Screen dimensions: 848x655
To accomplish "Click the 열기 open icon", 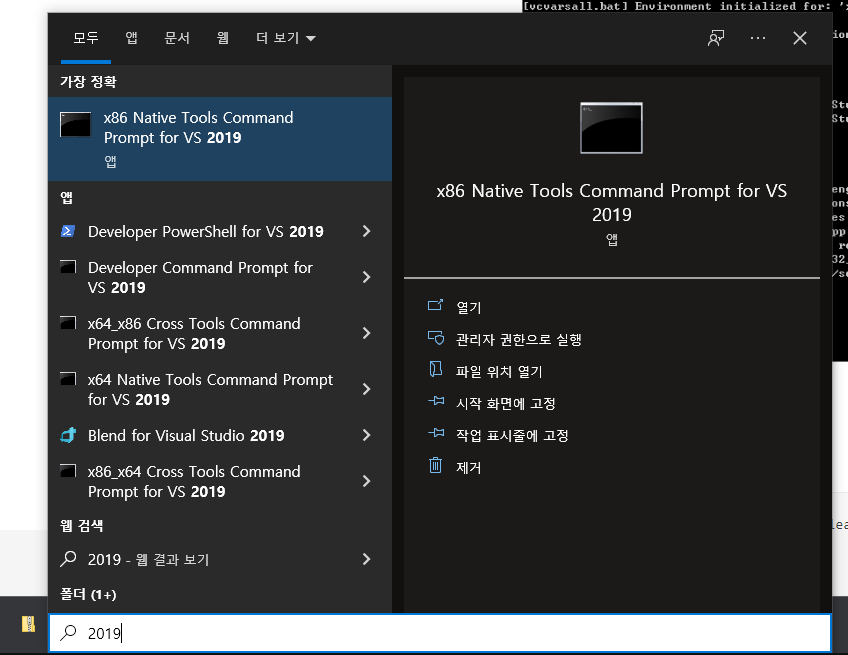I will pos(435,306).
